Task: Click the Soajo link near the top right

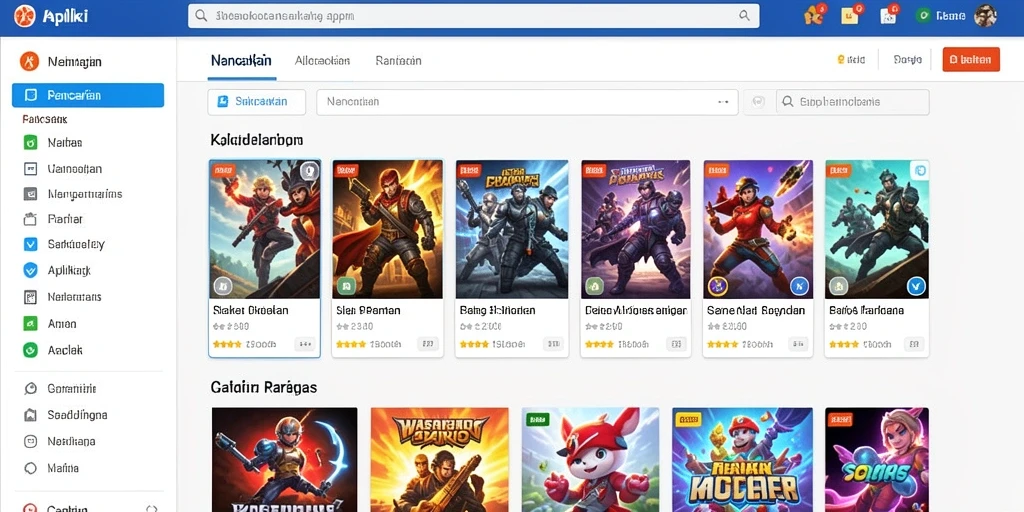Action: (x=907, y=59)
